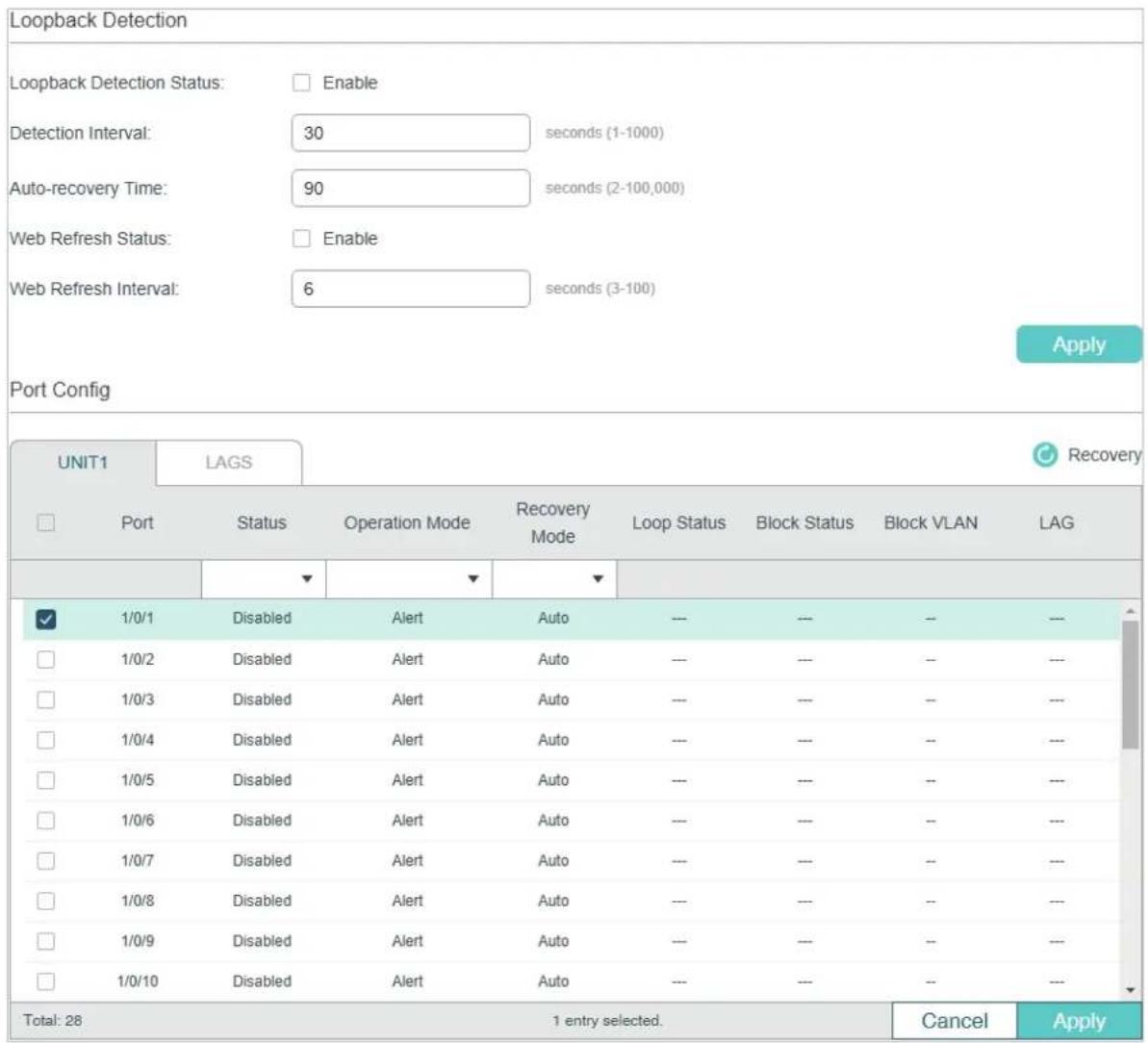Enable Web Refresh Status checkbox
1148x1043 pixels.
pos(301,239)
